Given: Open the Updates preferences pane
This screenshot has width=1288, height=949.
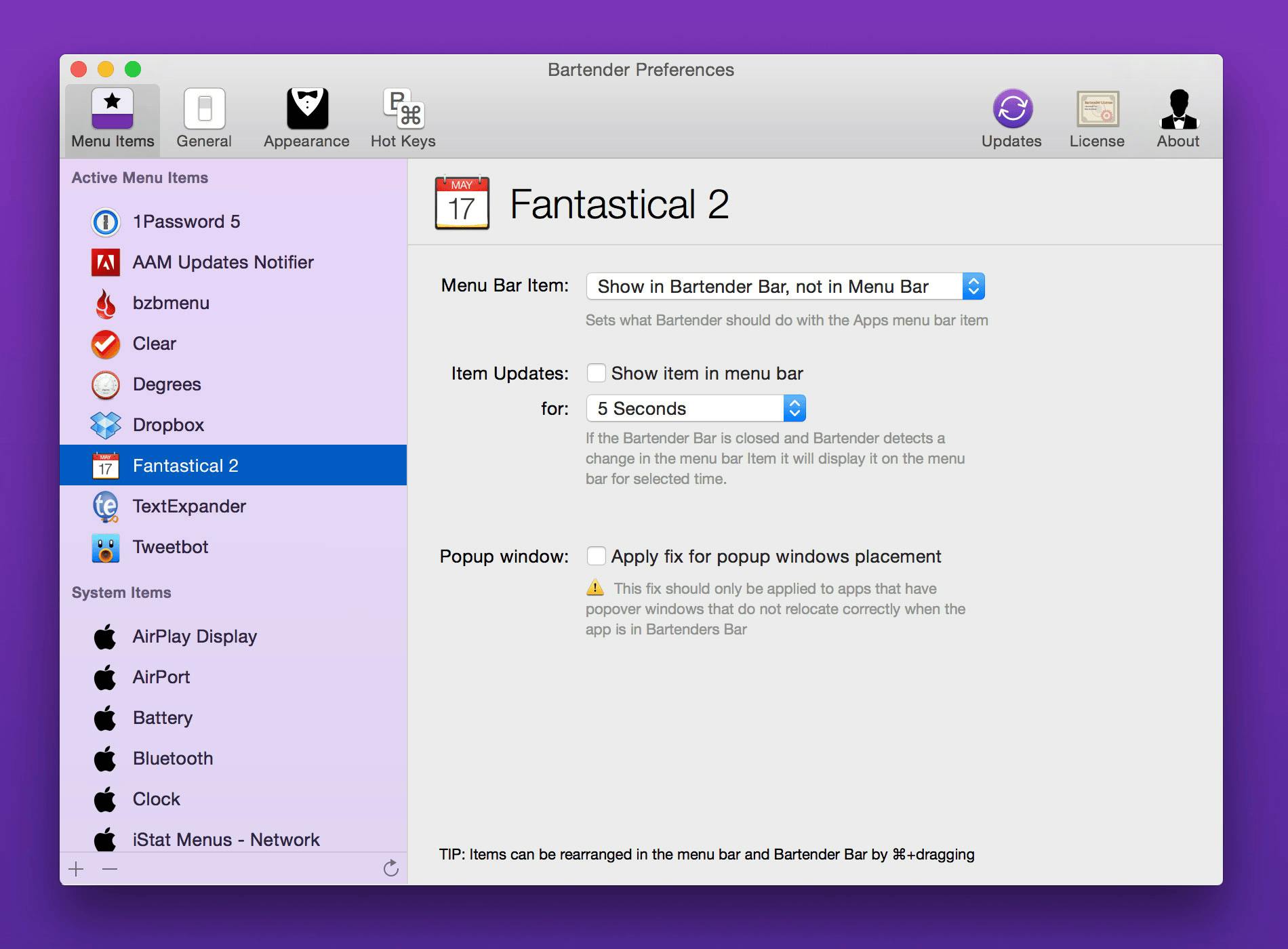Looking at the screenshot, I should (1011, 118).
